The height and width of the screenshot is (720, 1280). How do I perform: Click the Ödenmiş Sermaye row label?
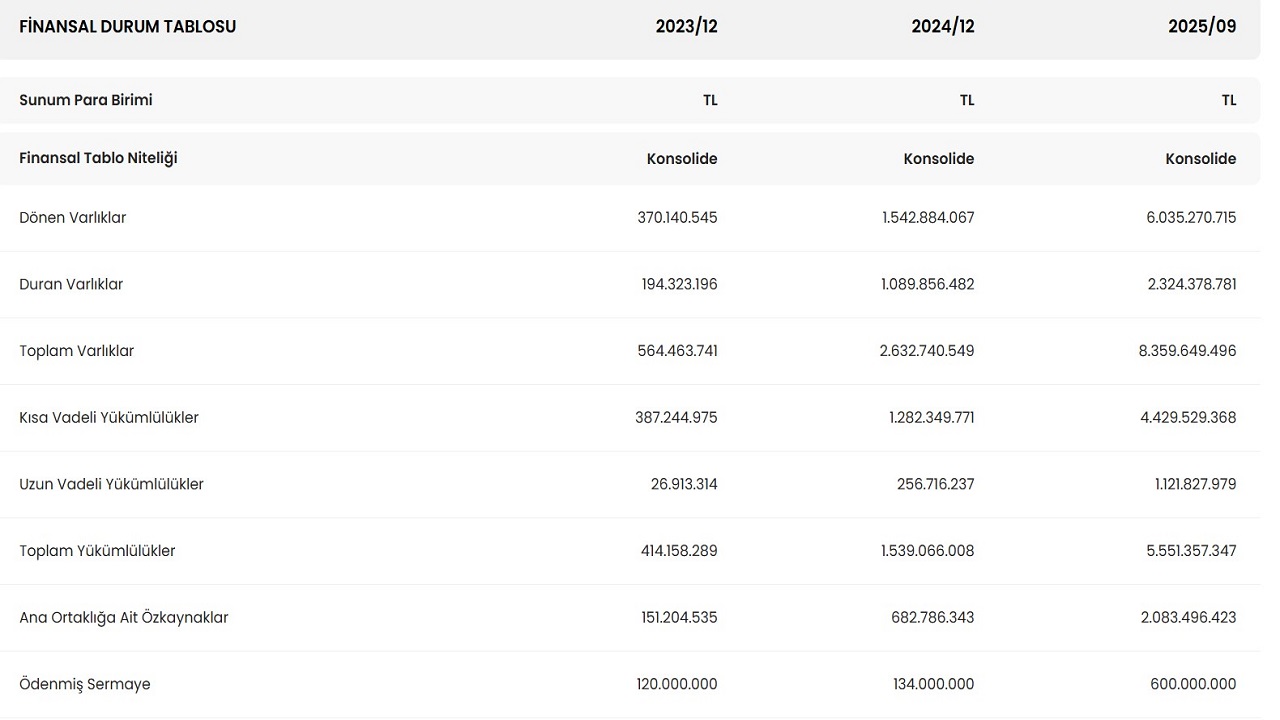coord(85,685)
